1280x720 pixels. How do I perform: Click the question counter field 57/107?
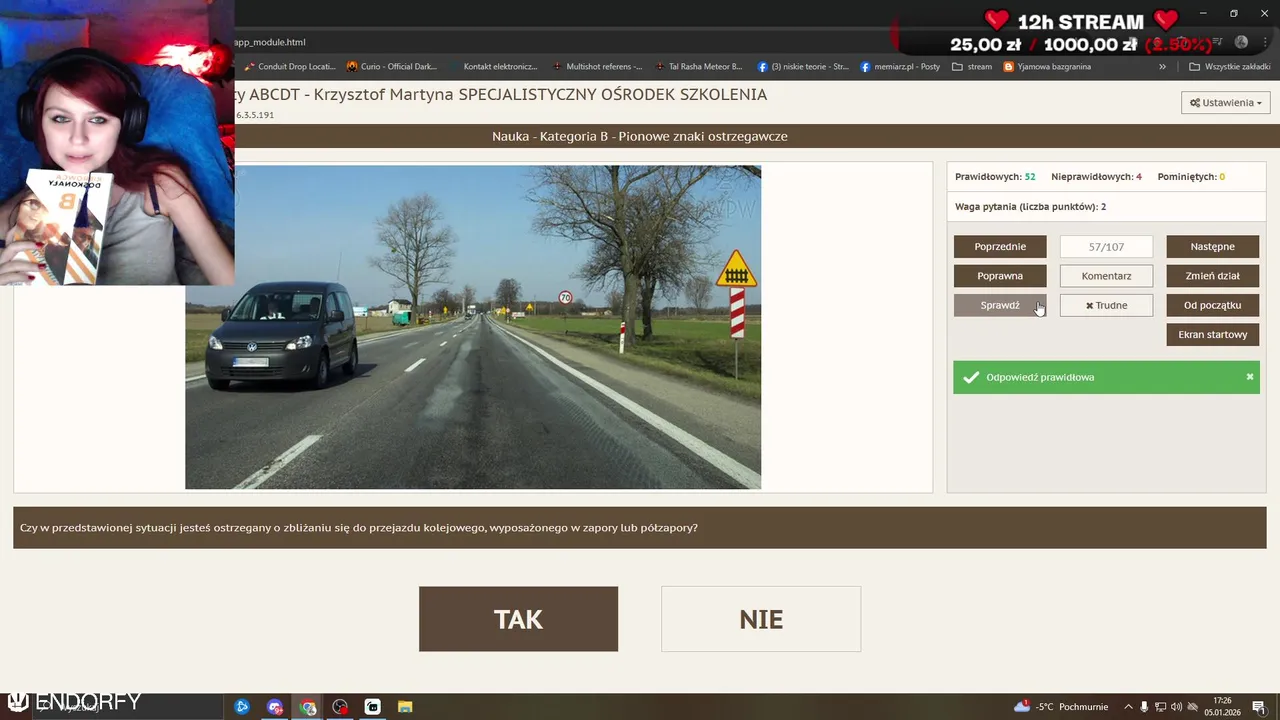click(1106, 246)
